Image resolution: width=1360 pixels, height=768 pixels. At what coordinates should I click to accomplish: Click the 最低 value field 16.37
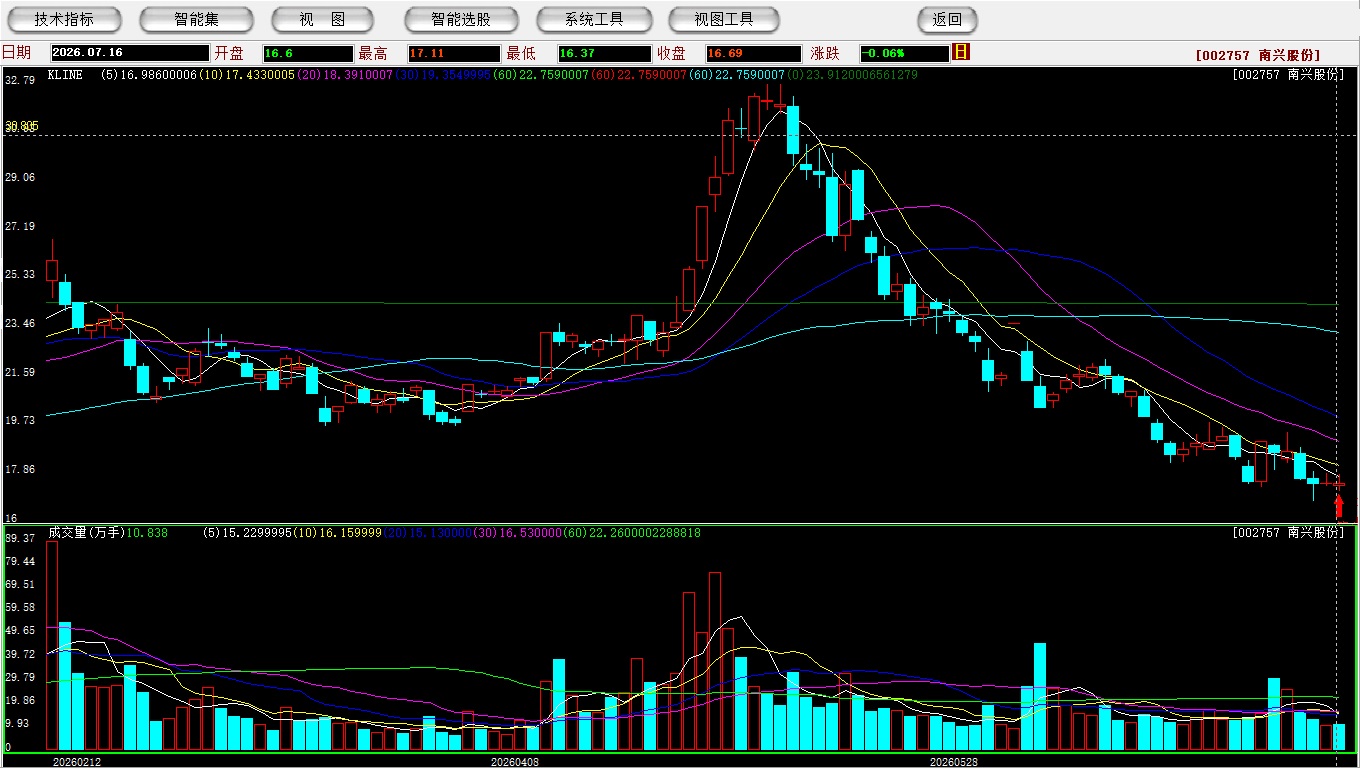click(x=604, y=53)
